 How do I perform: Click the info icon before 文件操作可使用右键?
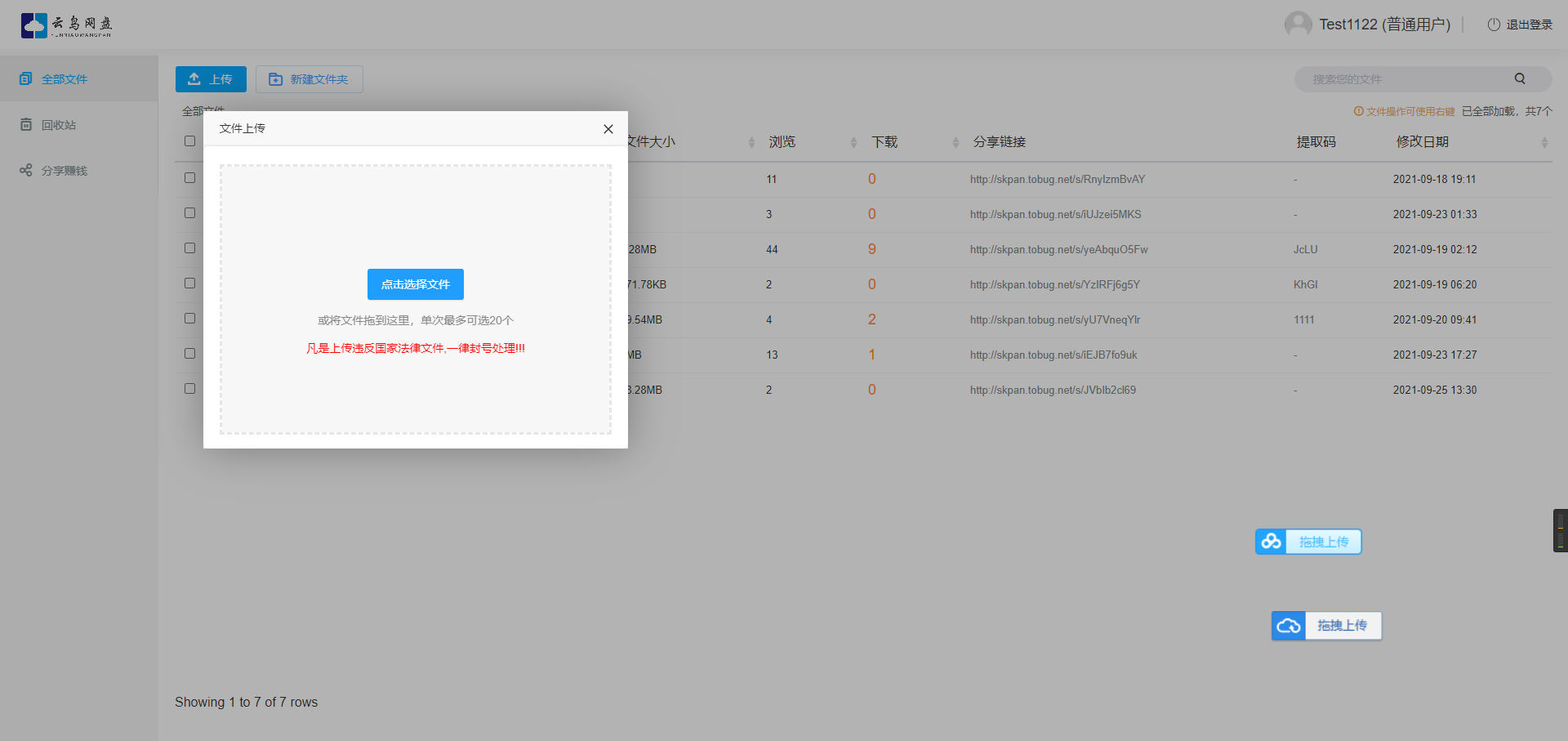click(x=1358, y=110)
